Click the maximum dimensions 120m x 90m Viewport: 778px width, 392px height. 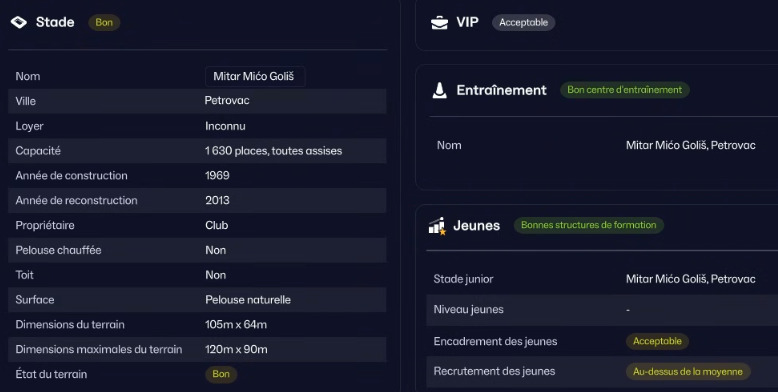(x=236, y=349)
